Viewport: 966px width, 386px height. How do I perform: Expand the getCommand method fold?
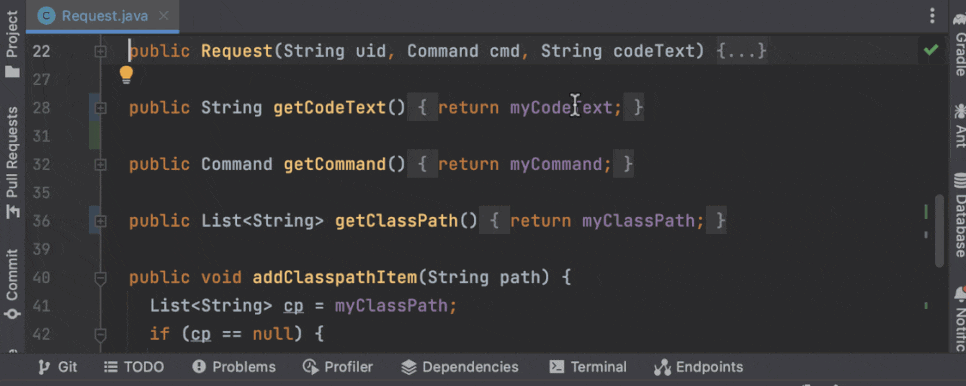click(100, 165)
